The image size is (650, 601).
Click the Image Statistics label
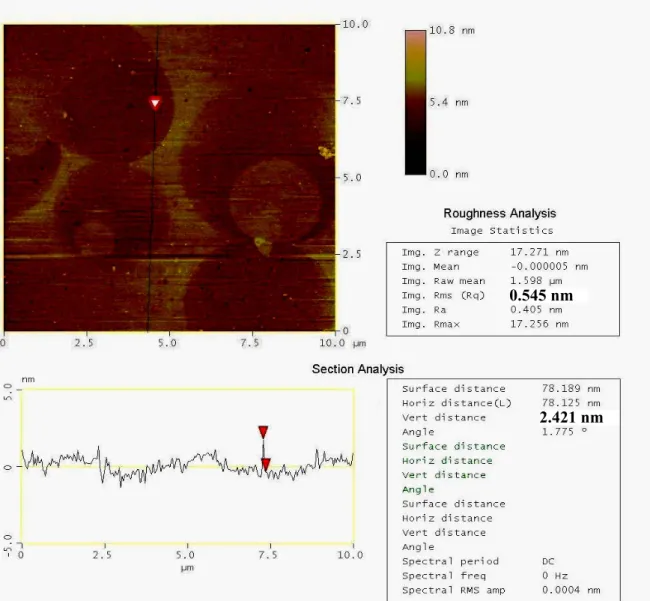coord(502,230)
